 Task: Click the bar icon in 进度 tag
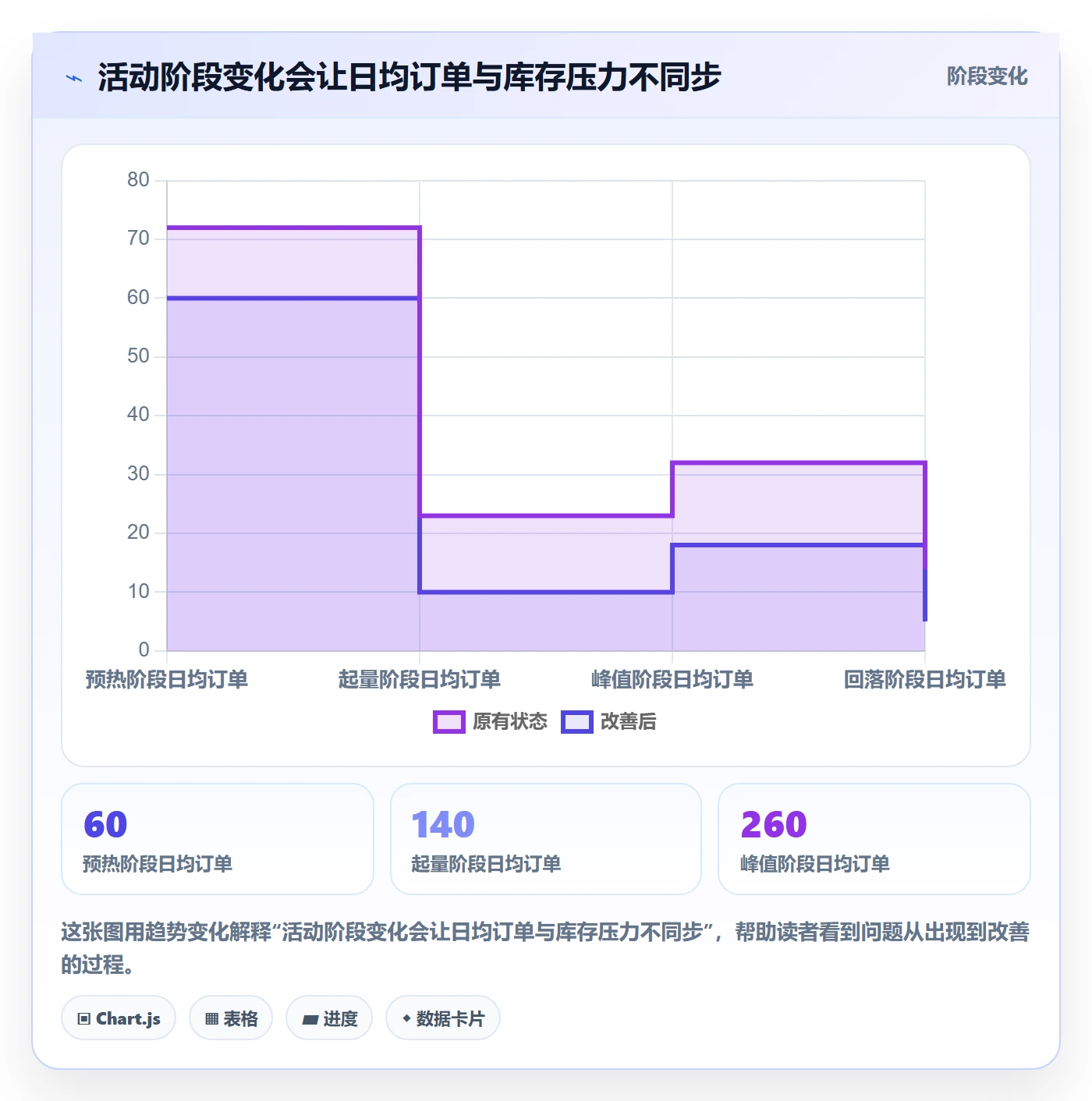coord(310,1019)
